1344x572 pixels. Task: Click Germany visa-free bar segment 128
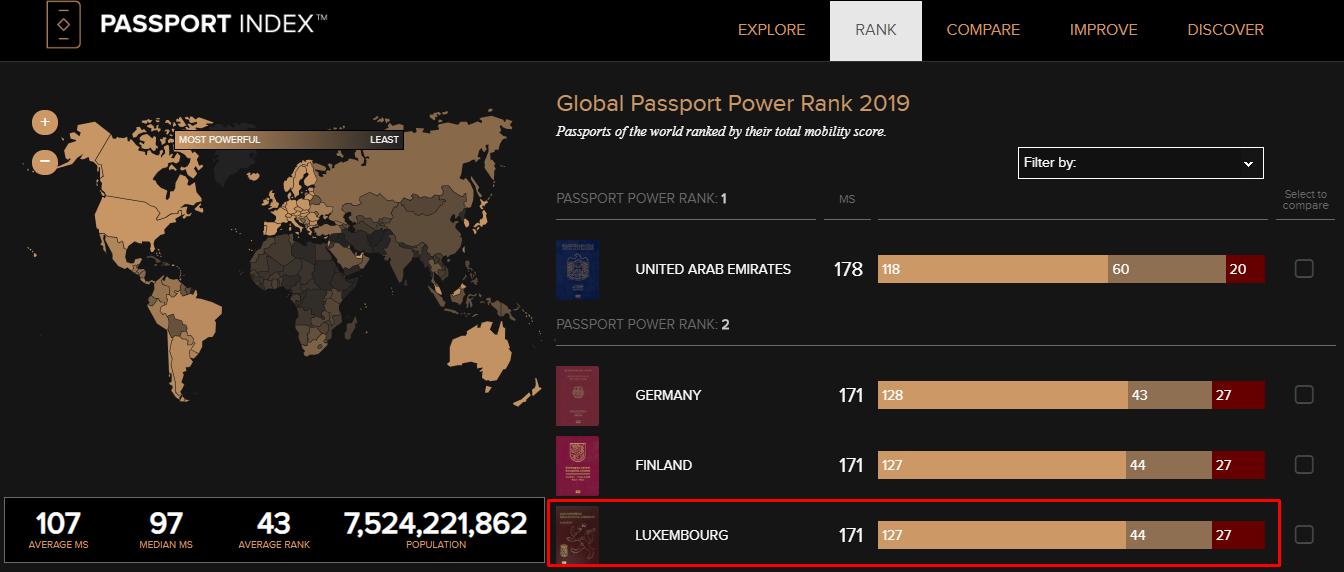click(1003, 395)
